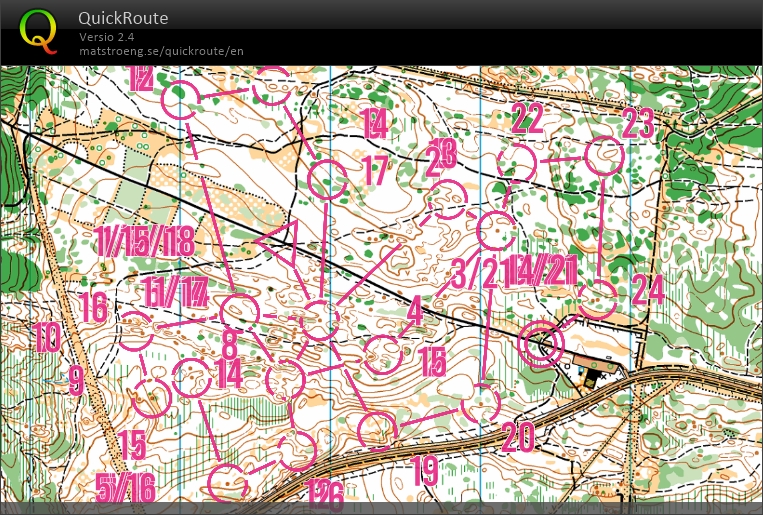The height and width of the screenshot is (515, 763).
Task: Click the control number 10 label
Action: click(46, 338)
